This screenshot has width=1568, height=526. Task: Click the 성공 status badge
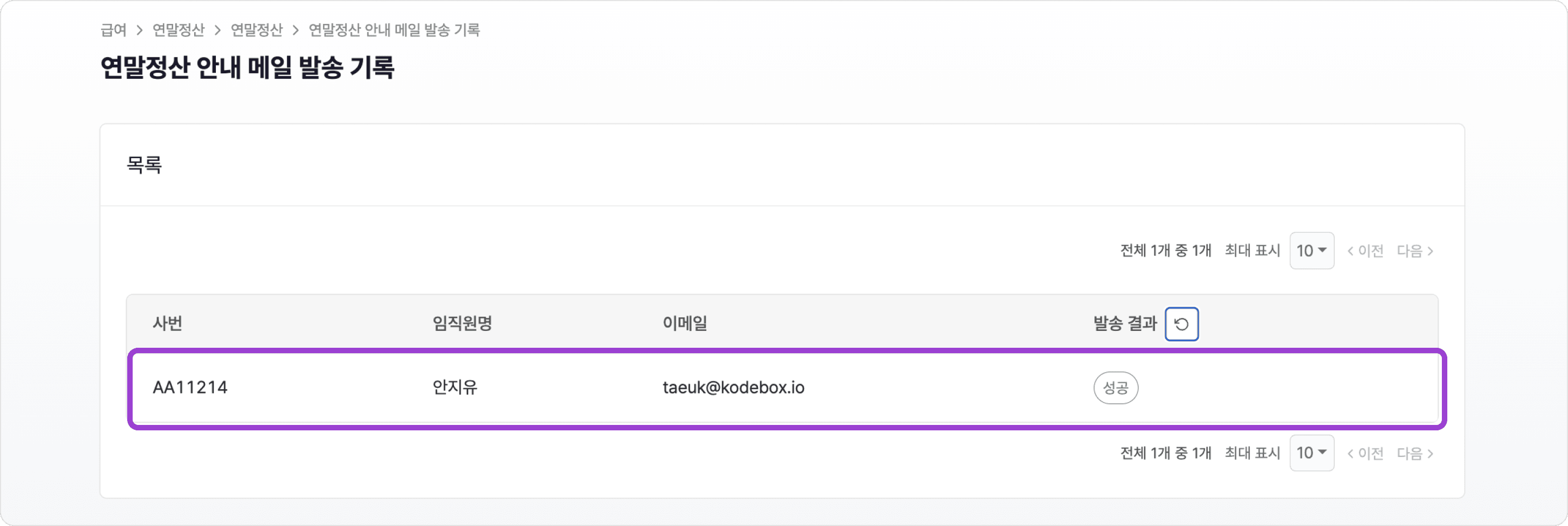1115,388
